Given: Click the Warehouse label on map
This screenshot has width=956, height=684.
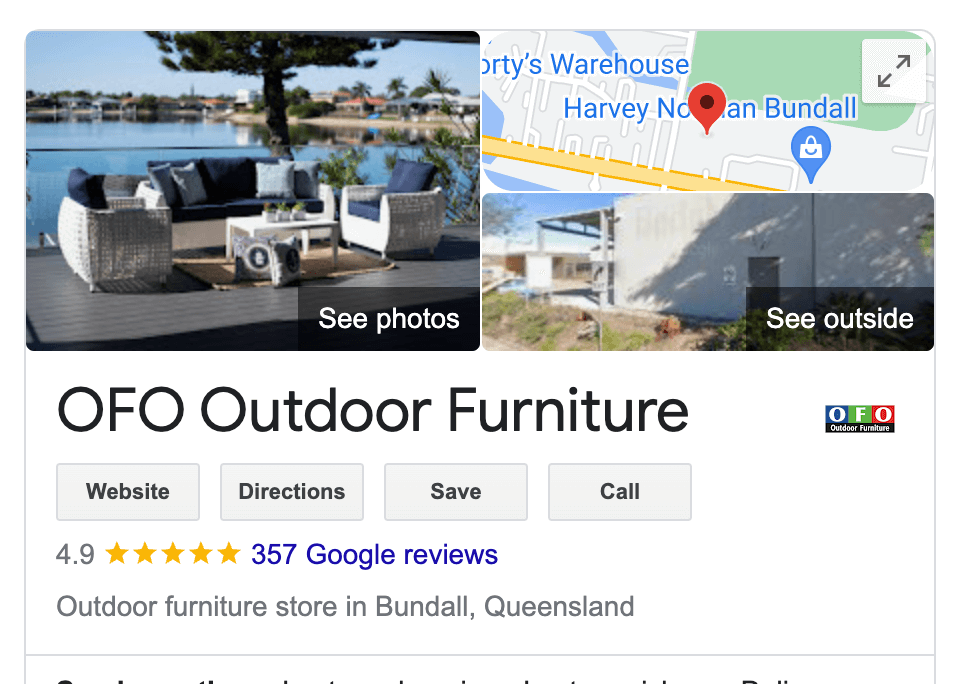Looking at the screenshot, I should tap(620, 65).
